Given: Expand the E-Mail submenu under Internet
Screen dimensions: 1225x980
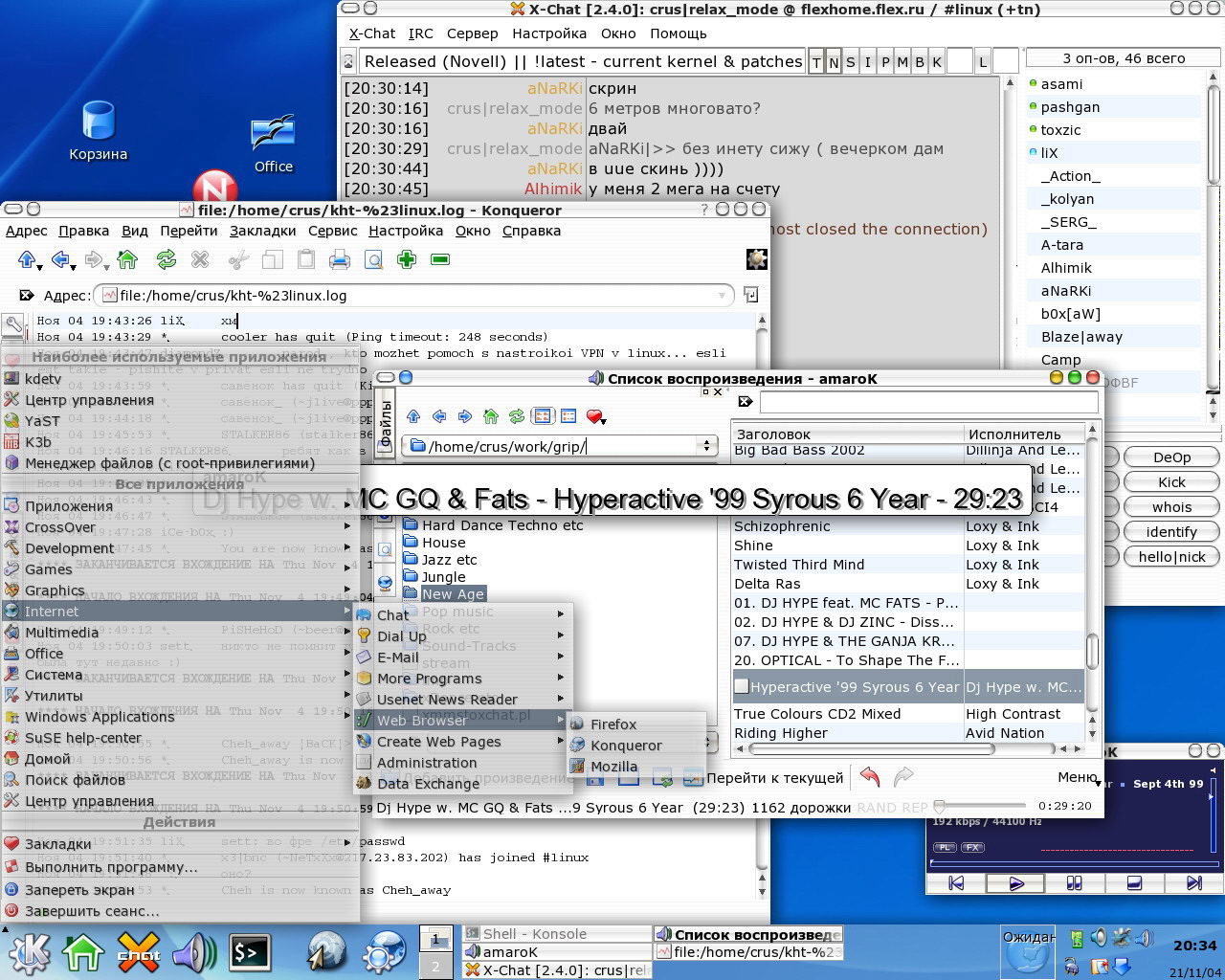Looking at the screenshot, I should pyautogui.click(x=463, y=657).
